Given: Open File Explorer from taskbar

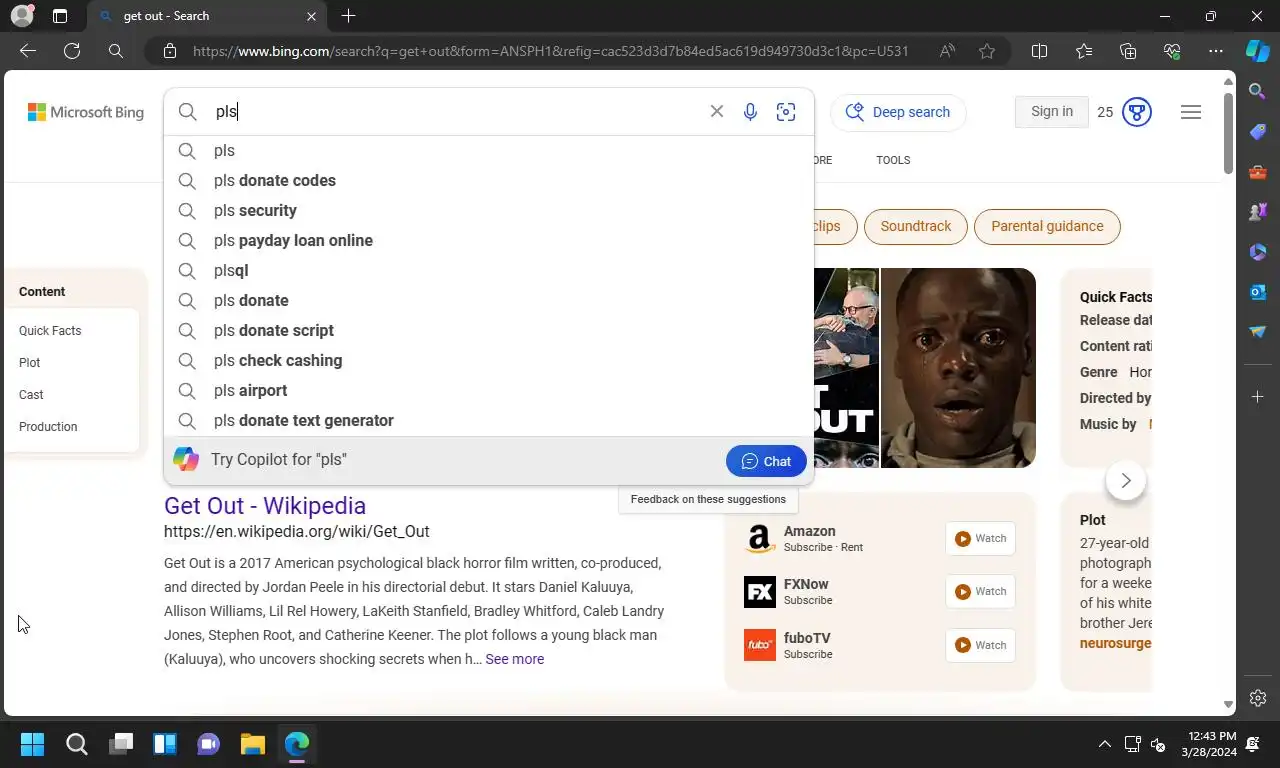Looking at the screenshot, I should pyautogui.click(x=252, y=744).
